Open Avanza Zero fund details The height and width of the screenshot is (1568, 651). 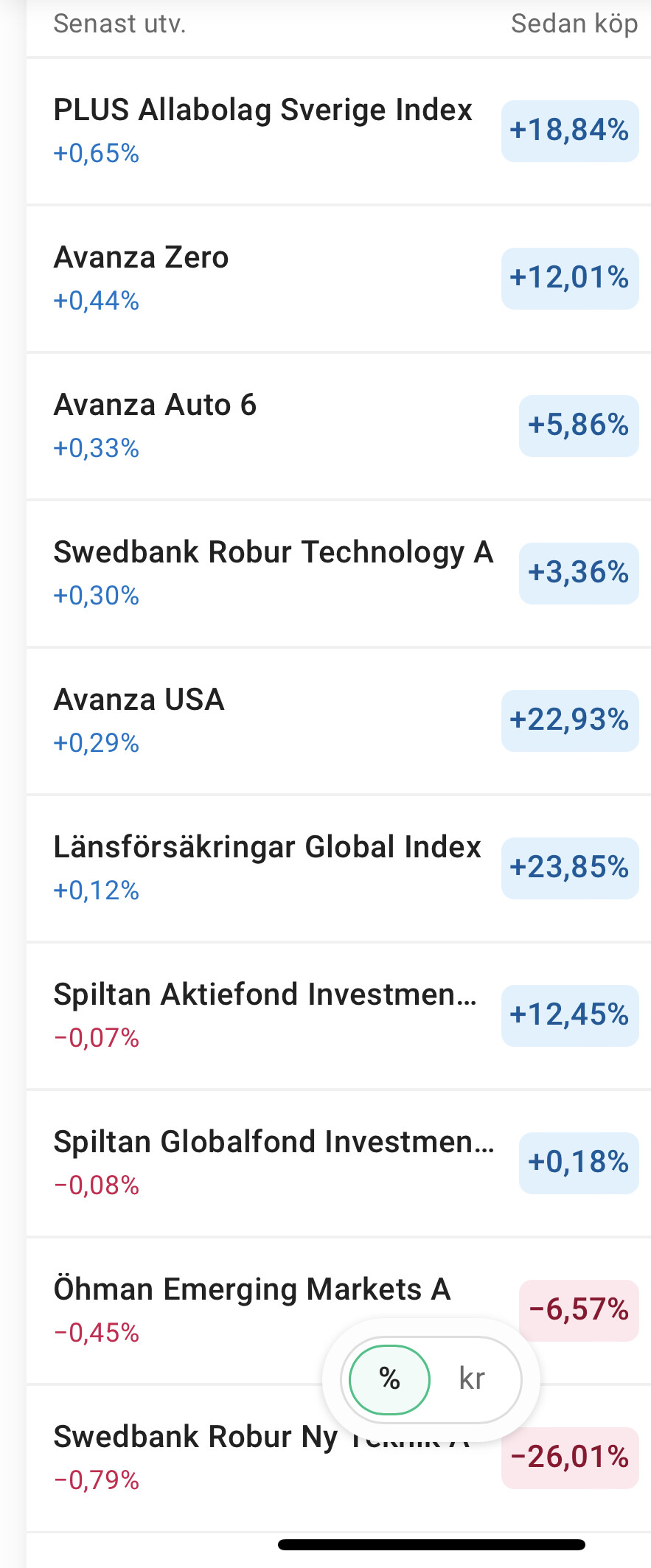[x=142, y=258]
